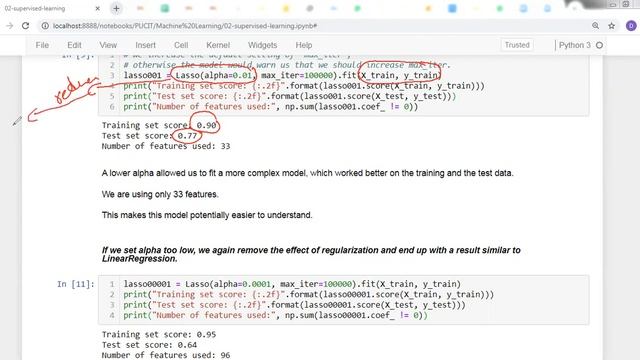Click the lasso001 Test set score print line
Screen dimensions: 640x360
click(290, 96)
